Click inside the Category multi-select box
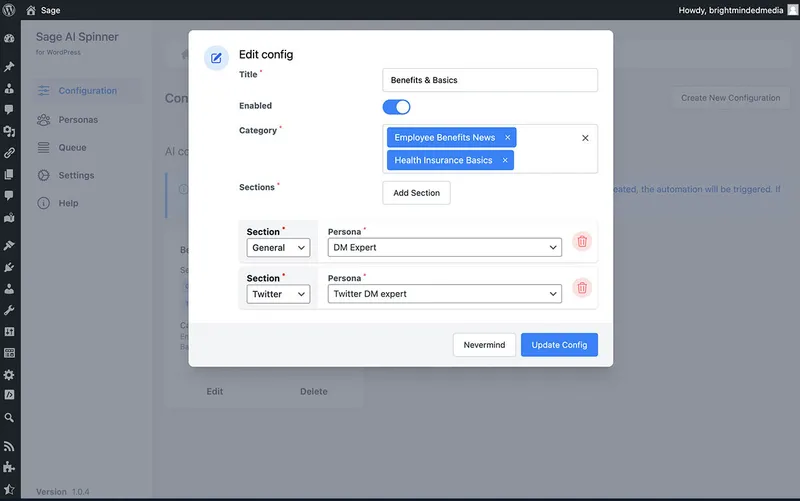 [x=490, y=149]
